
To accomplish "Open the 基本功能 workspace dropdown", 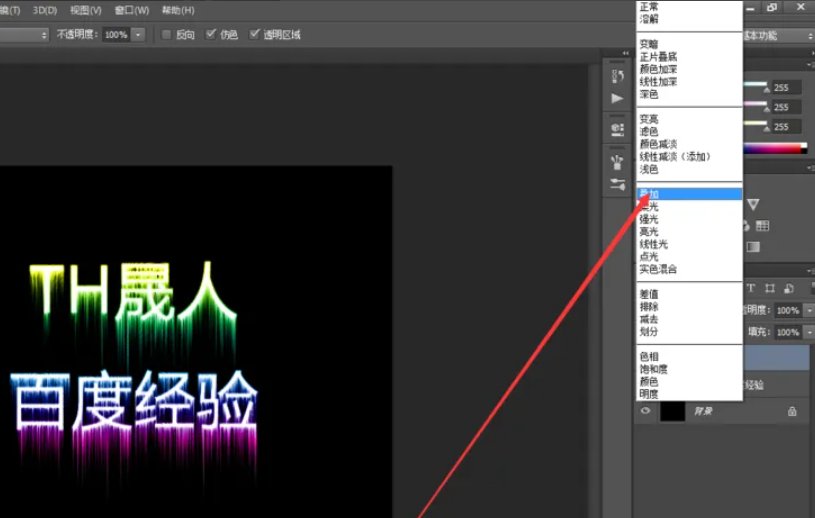I will (x=778, y=35).
